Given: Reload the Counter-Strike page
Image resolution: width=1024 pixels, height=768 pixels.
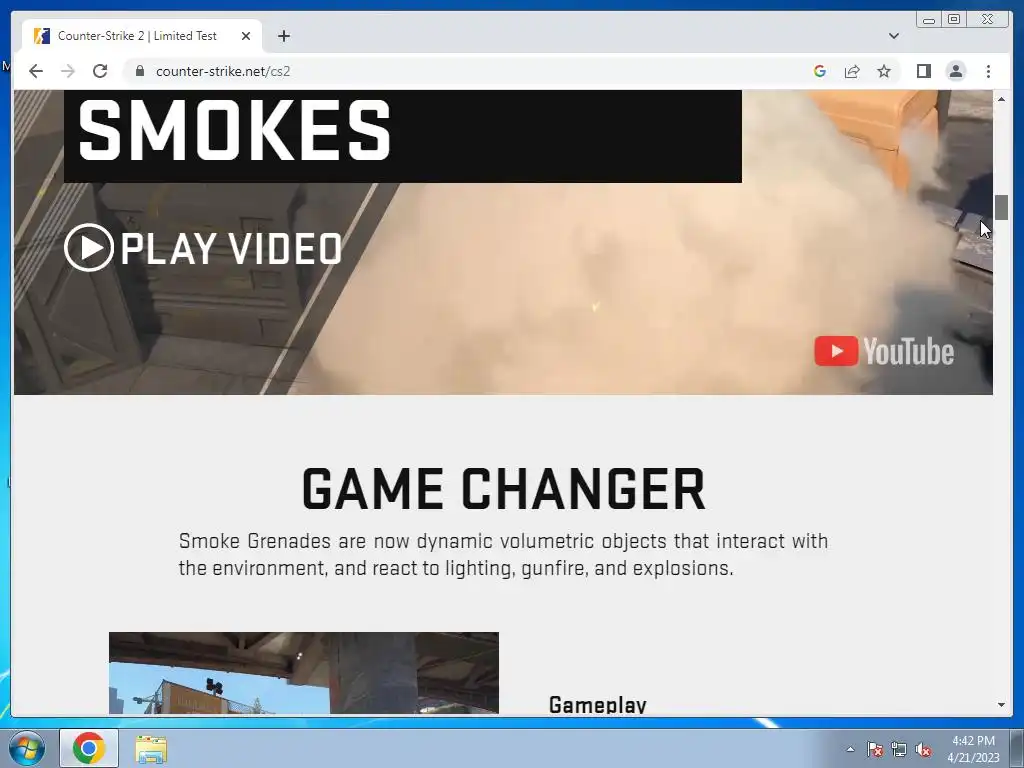Looking at the screenshot, I should [x=100, y=71].
